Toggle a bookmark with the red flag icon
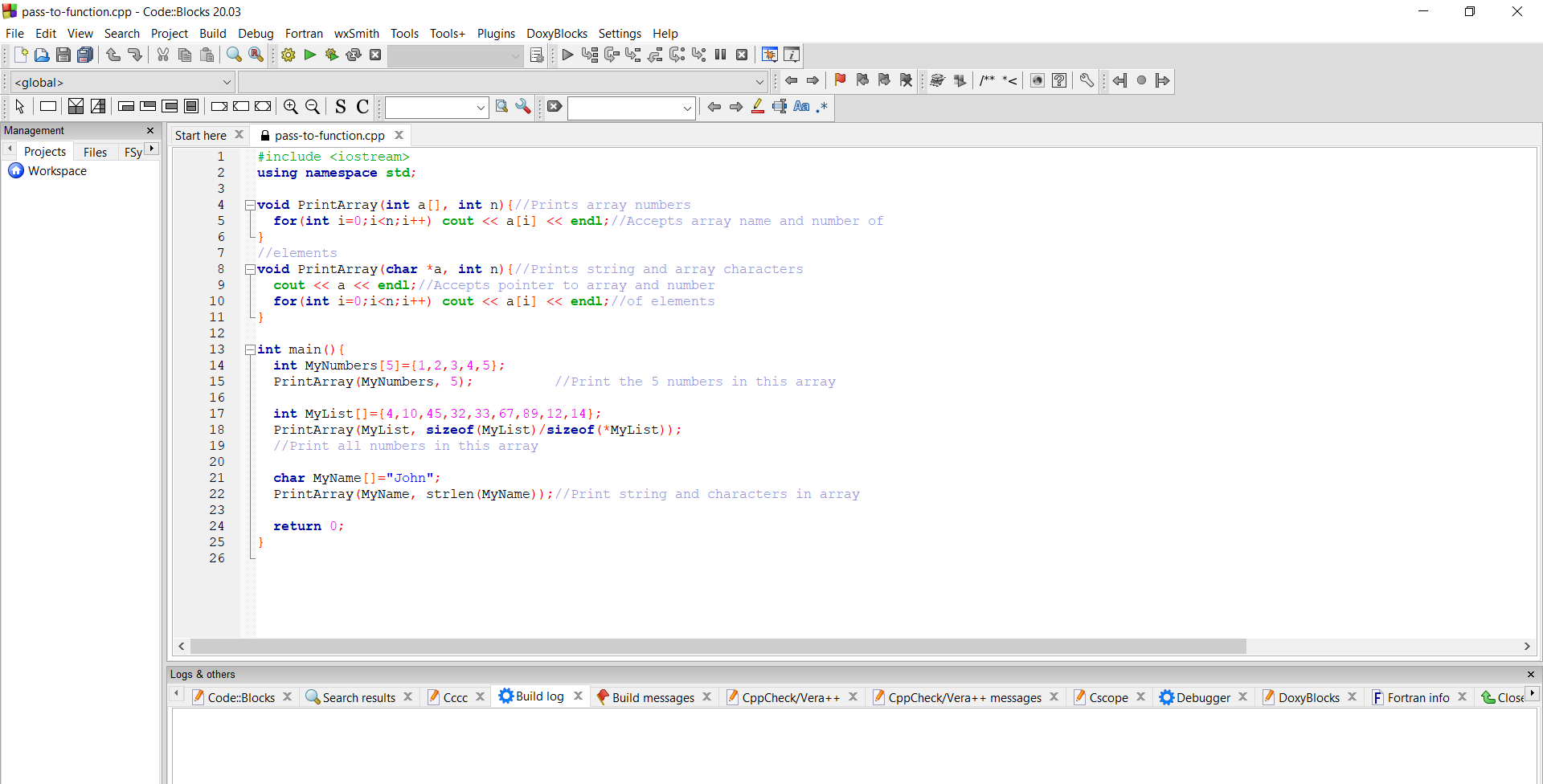Image resolution: width=1543 pixels, height=784 pixels. pos(840,80)
